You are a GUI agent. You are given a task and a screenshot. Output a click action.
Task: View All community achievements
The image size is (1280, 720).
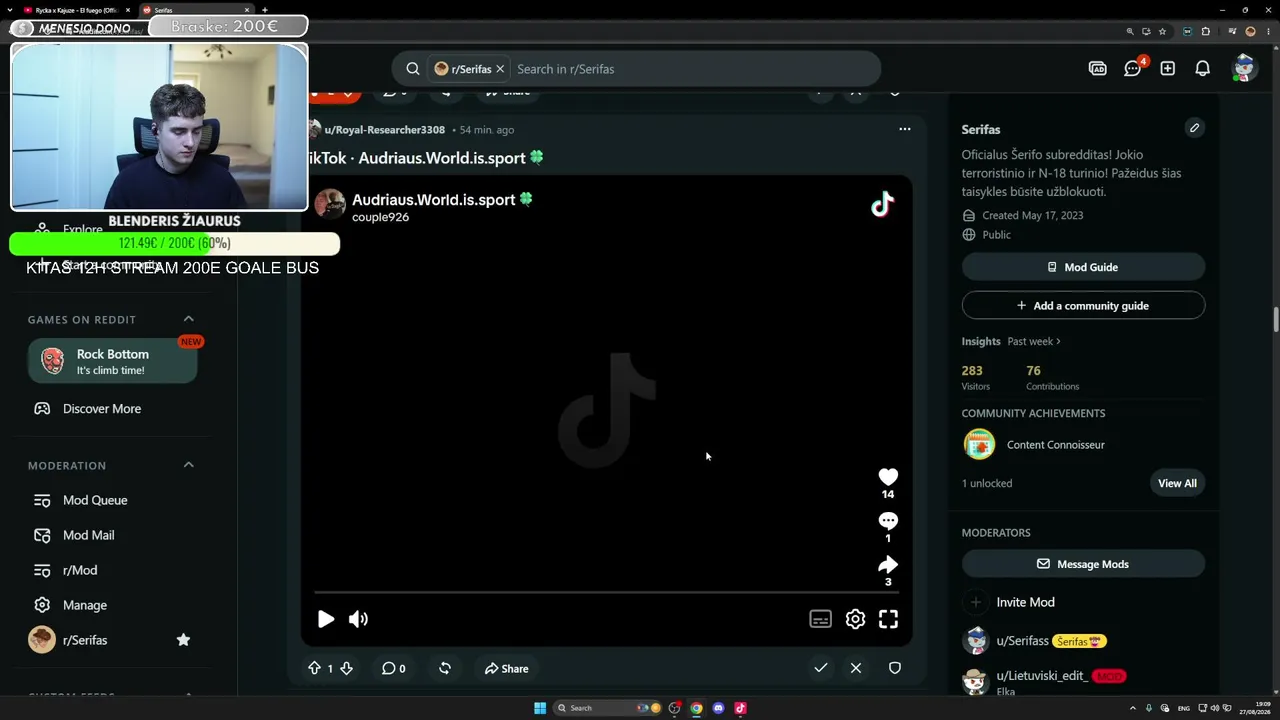click(x=1177, y=483)
